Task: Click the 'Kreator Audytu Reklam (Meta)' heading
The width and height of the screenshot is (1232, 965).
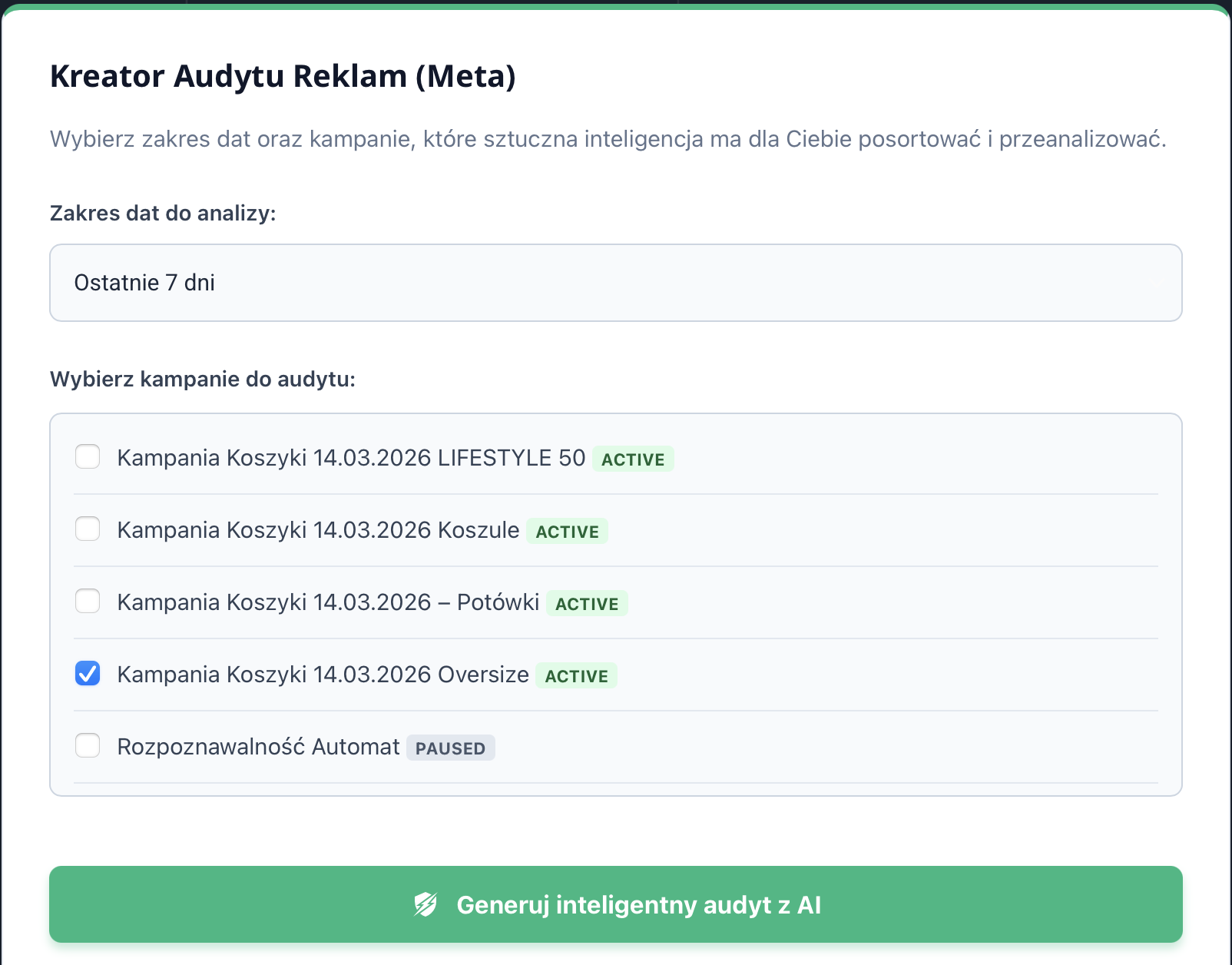Action: 283,76
